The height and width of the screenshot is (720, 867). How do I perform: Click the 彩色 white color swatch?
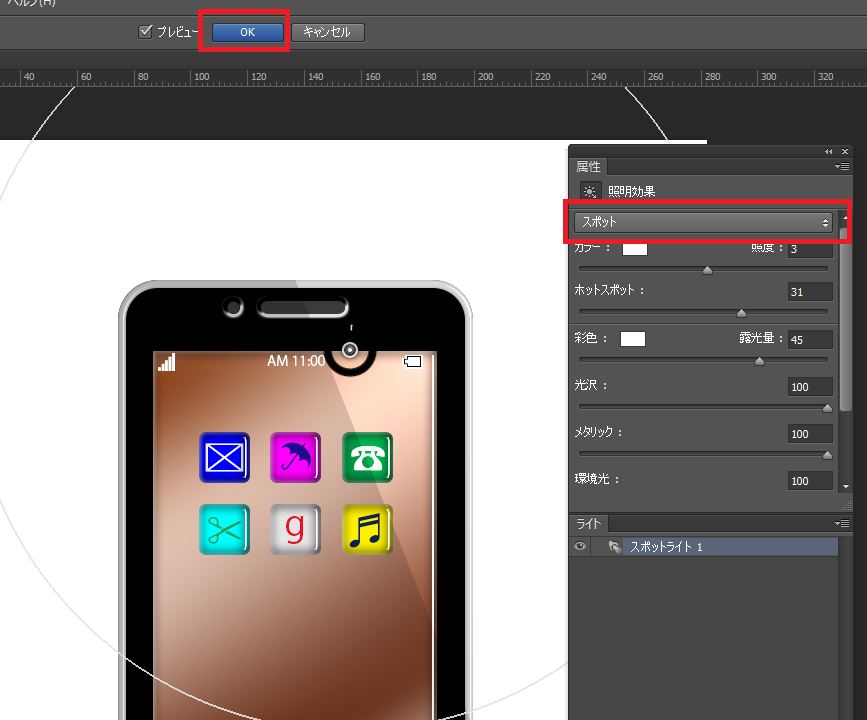pyautogui.click(x=633, y=339)
